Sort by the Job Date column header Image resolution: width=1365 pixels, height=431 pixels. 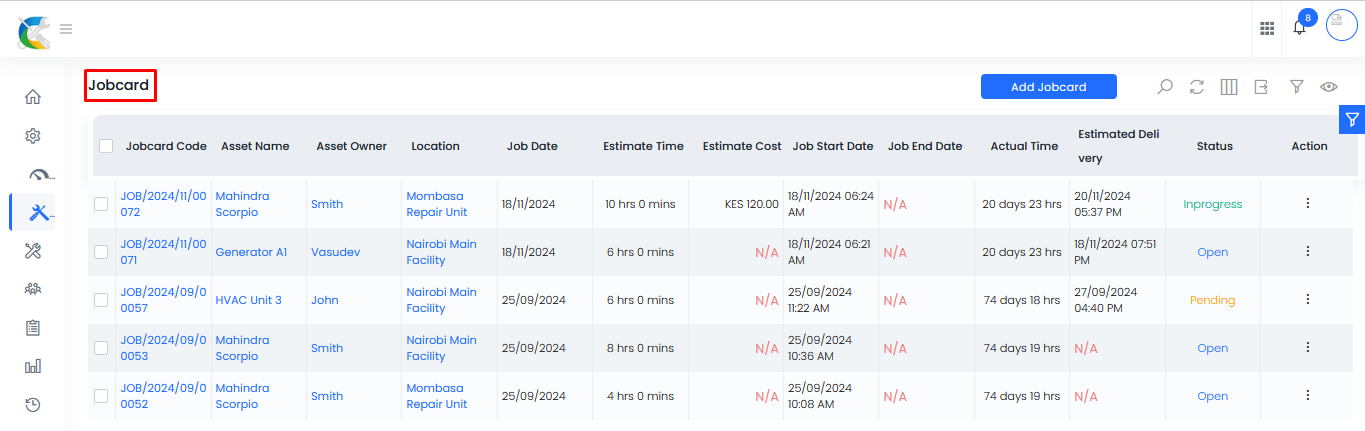532,146
